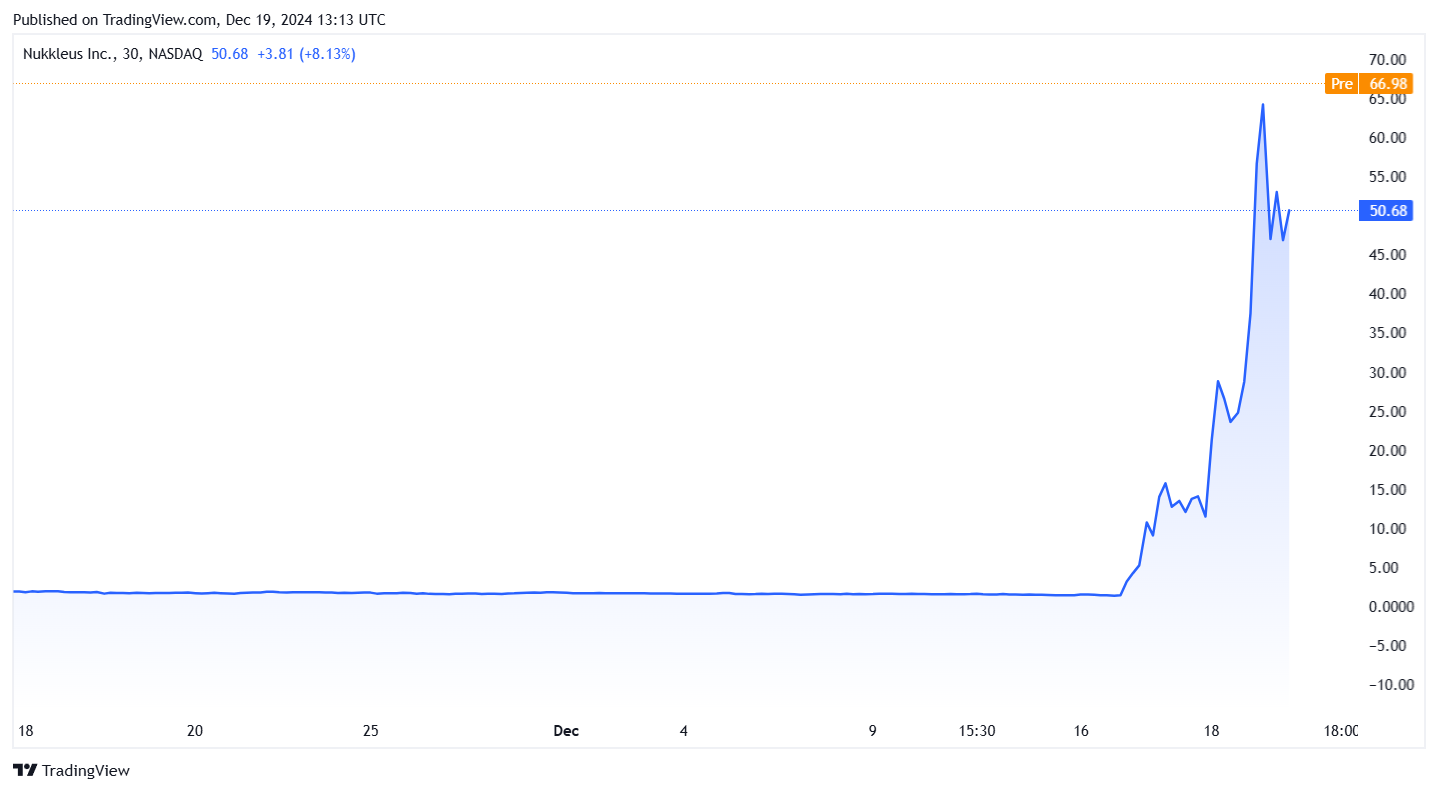
Task: Select the blue 50.68 price tag on axis
Action: (x=1385, y=211)
